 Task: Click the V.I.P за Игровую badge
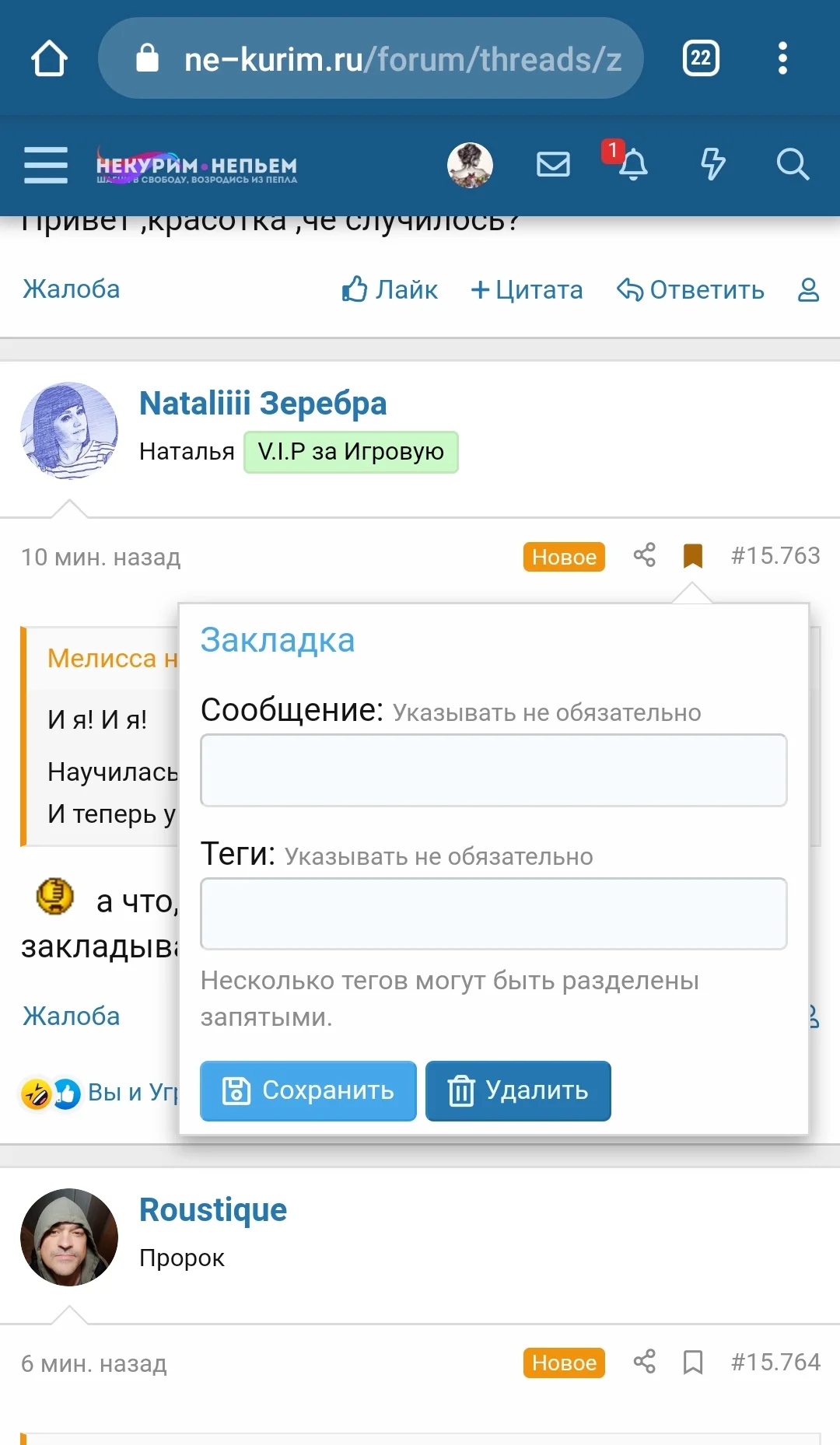coord(351,452)
